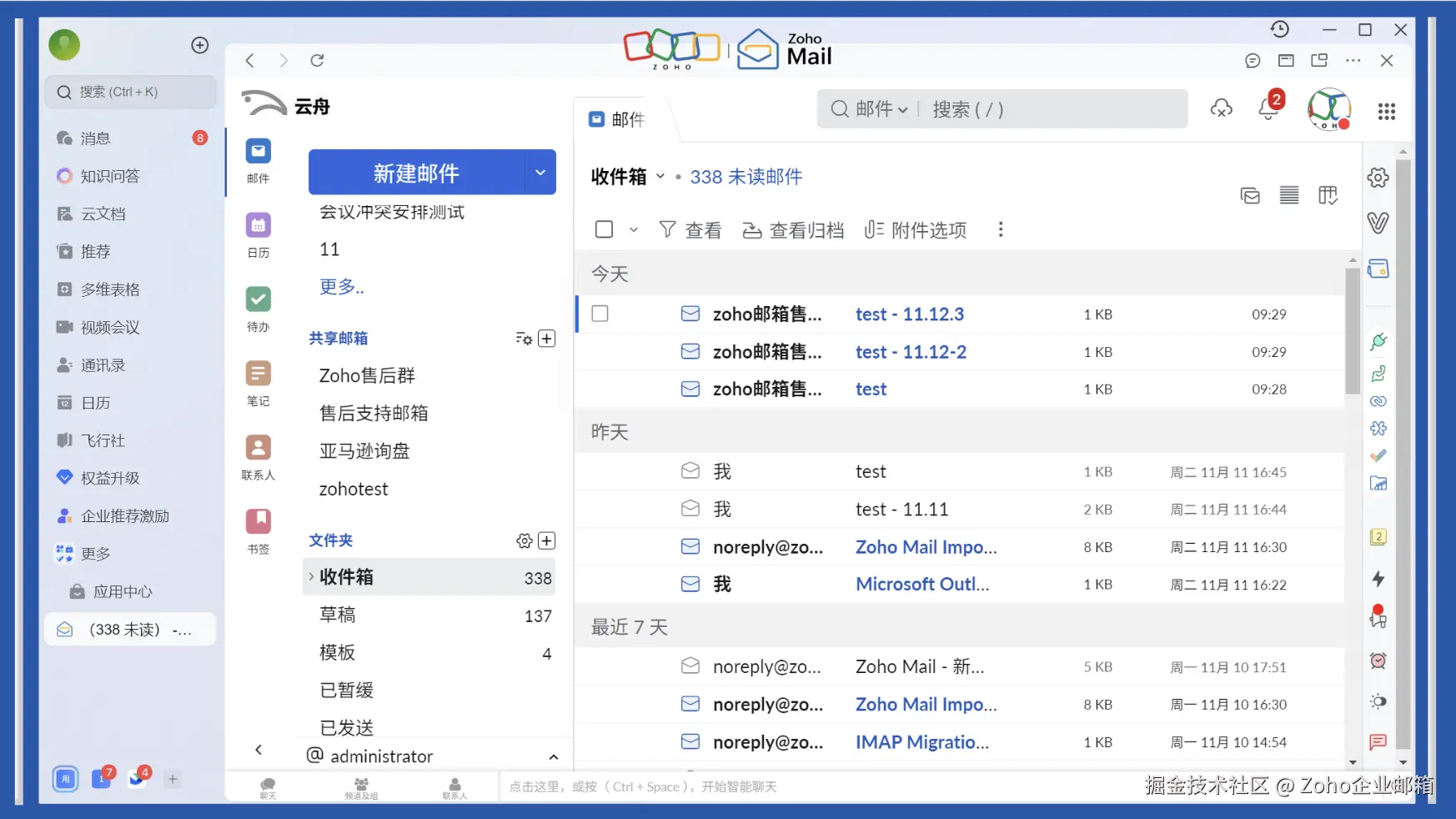Open folder settings gear icon
This screenshot has width=1456, height=819.
[525, 540]
